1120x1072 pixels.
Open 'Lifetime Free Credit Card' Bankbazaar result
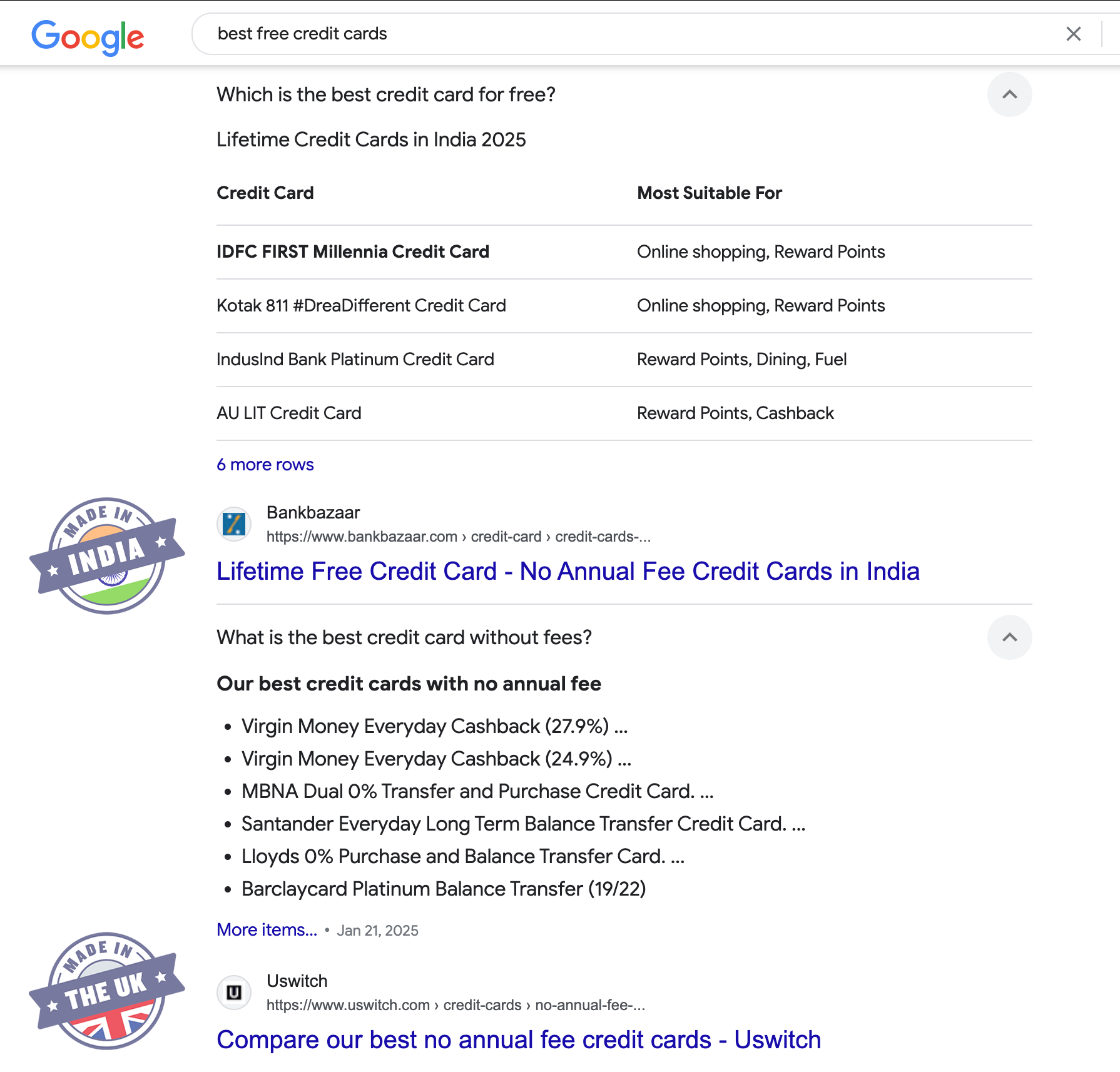pyautogui.click(x=568, y=571)
